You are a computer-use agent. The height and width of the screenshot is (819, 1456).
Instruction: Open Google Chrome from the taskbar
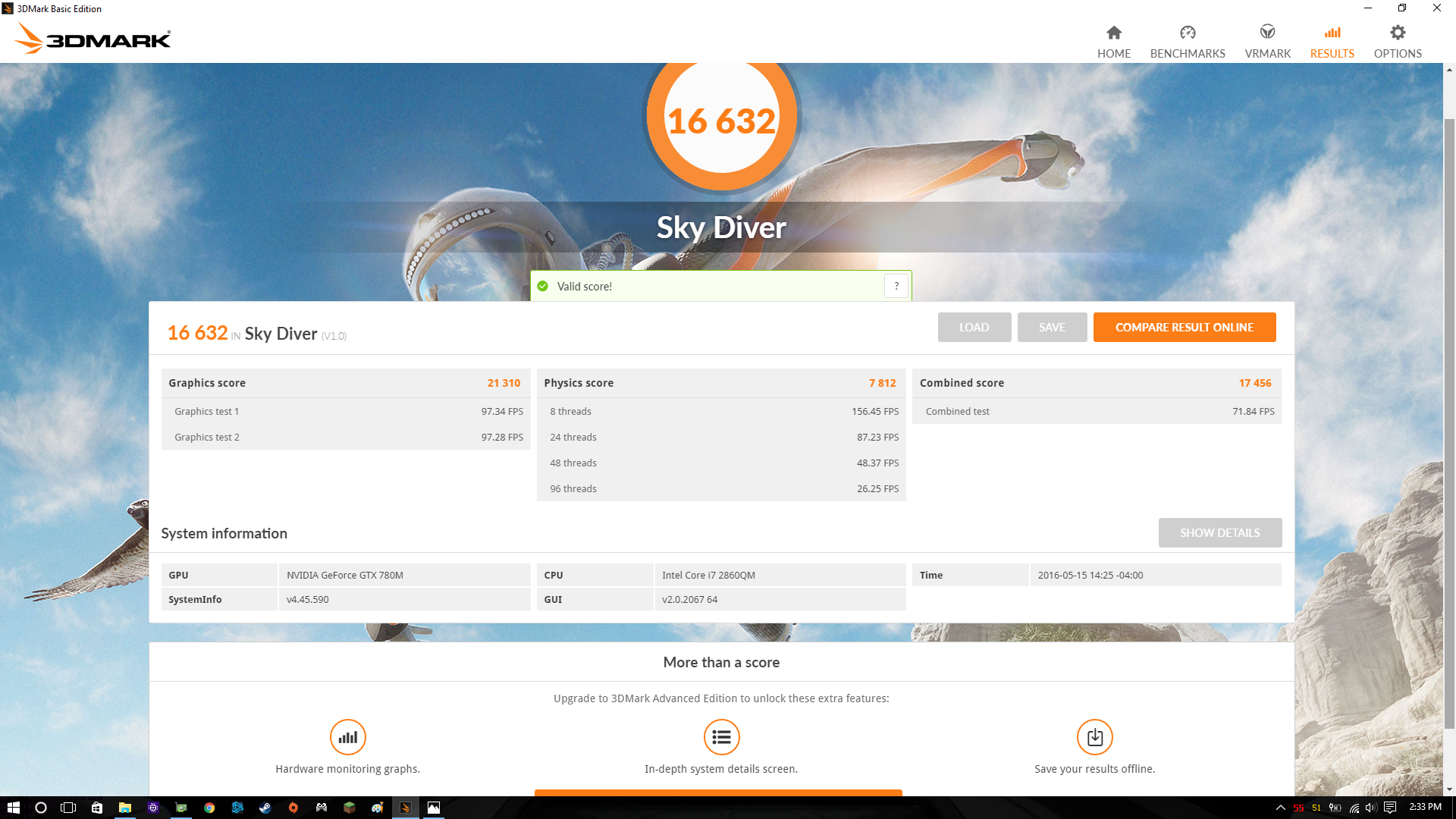point(209,808)
